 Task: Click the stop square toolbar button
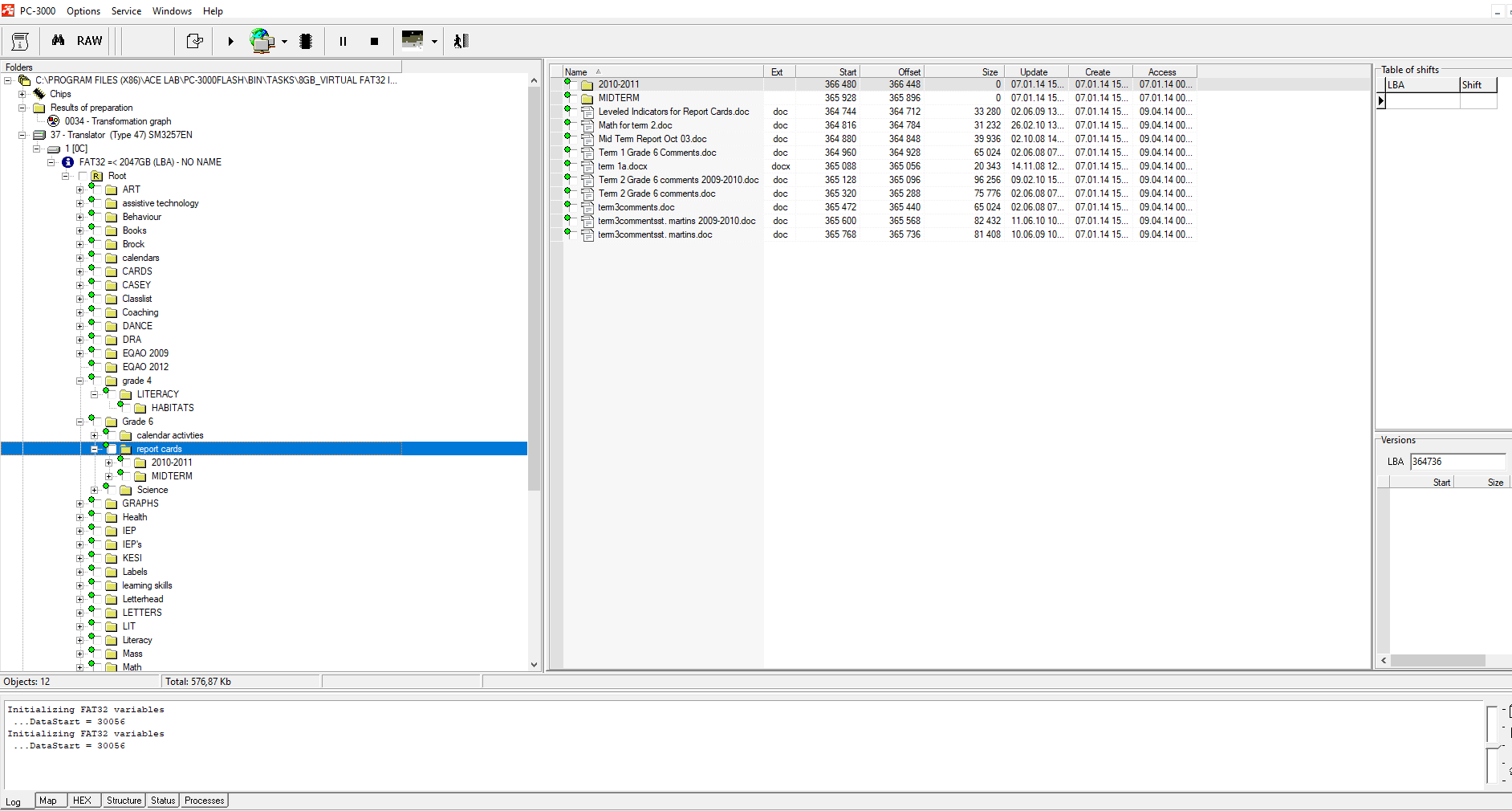[x=374, y=41]
